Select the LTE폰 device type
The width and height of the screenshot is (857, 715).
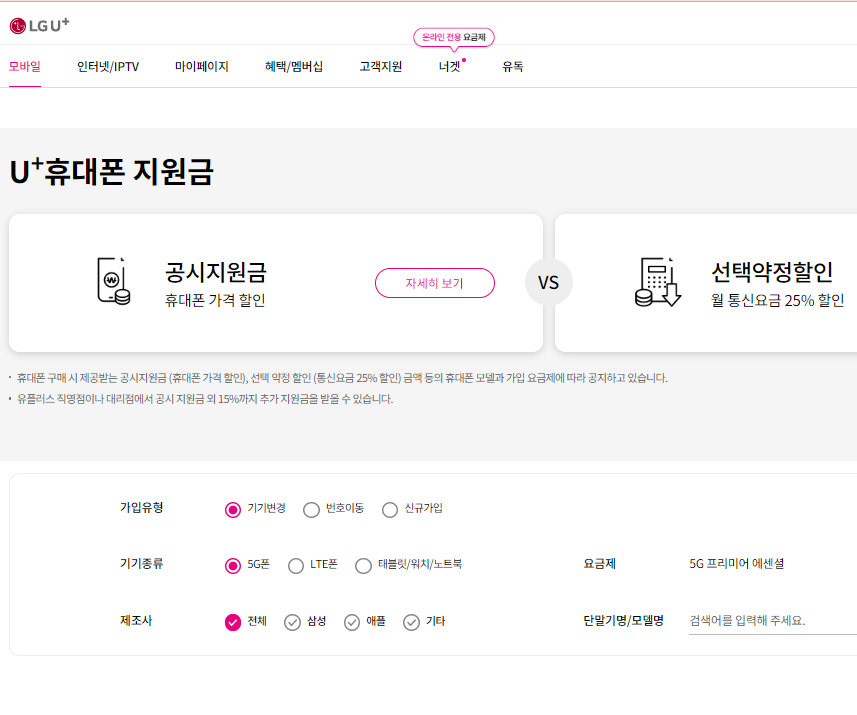coord(296,565)
